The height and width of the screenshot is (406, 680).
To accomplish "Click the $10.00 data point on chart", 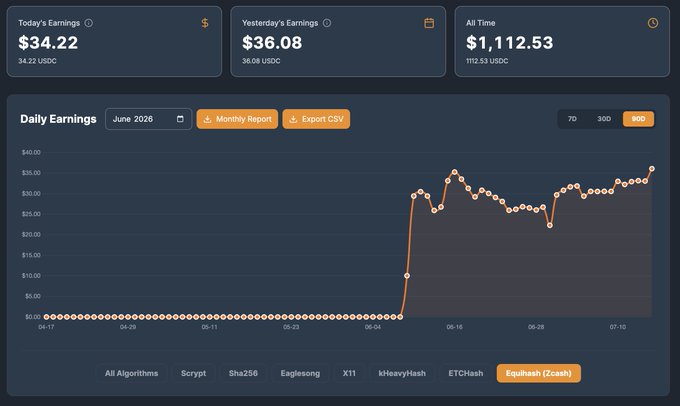I will [407, 275].
